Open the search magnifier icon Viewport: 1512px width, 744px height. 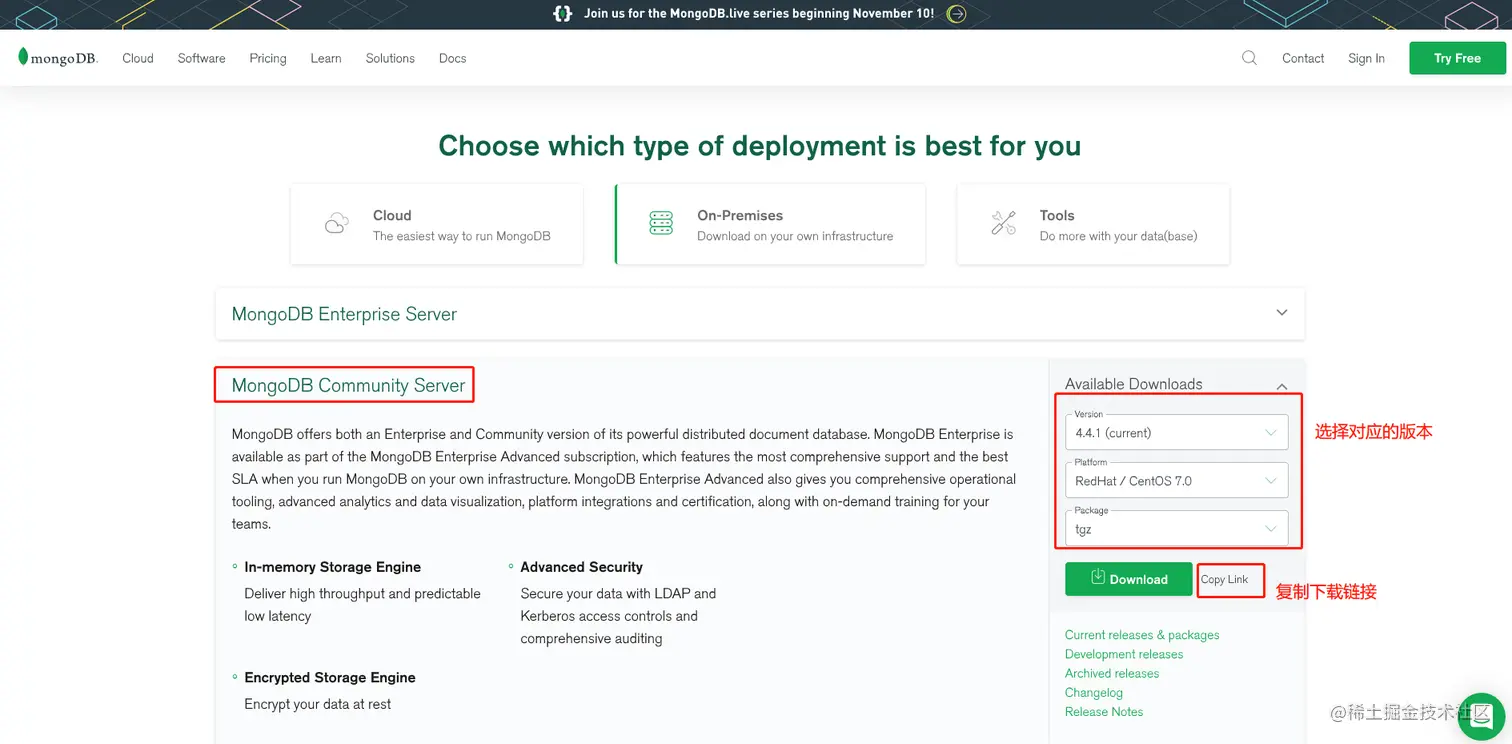coord(1249,58)
